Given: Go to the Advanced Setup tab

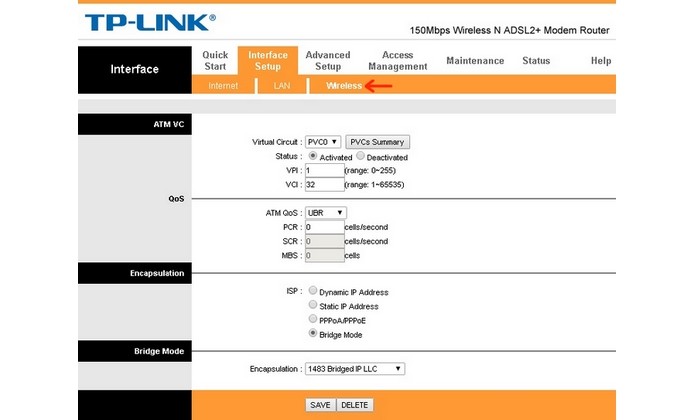Looking at the screenshot, I should [x=328, y=61].
